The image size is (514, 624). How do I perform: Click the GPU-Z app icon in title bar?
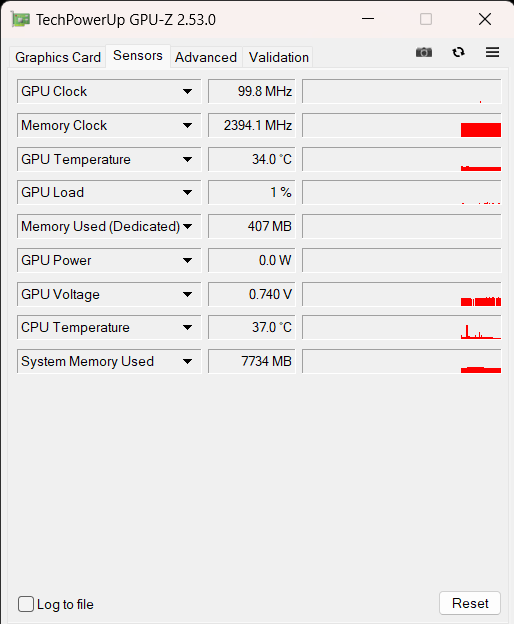[21, 20]
